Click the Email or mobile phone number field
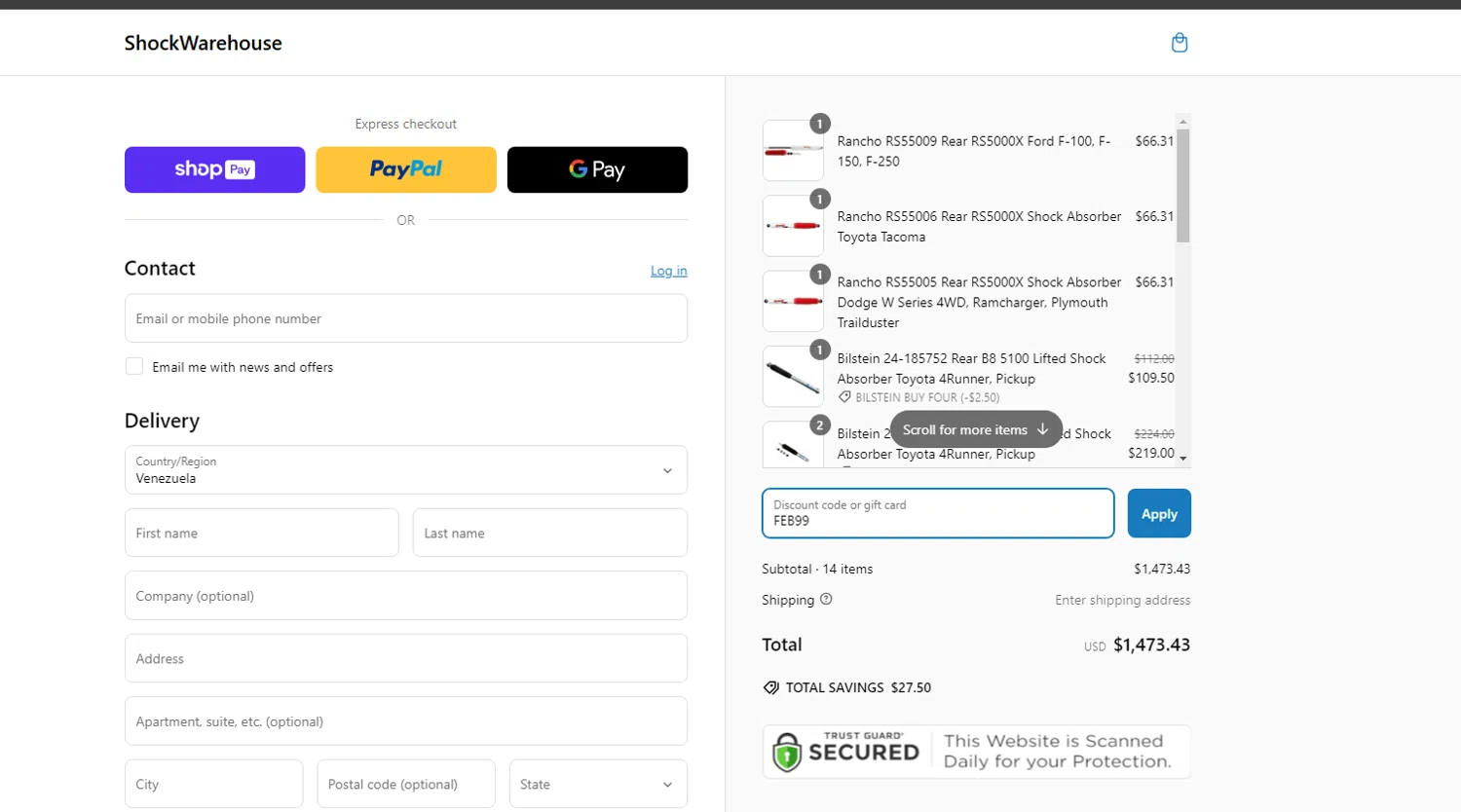 pyautogui.click(x=406, y=318)
